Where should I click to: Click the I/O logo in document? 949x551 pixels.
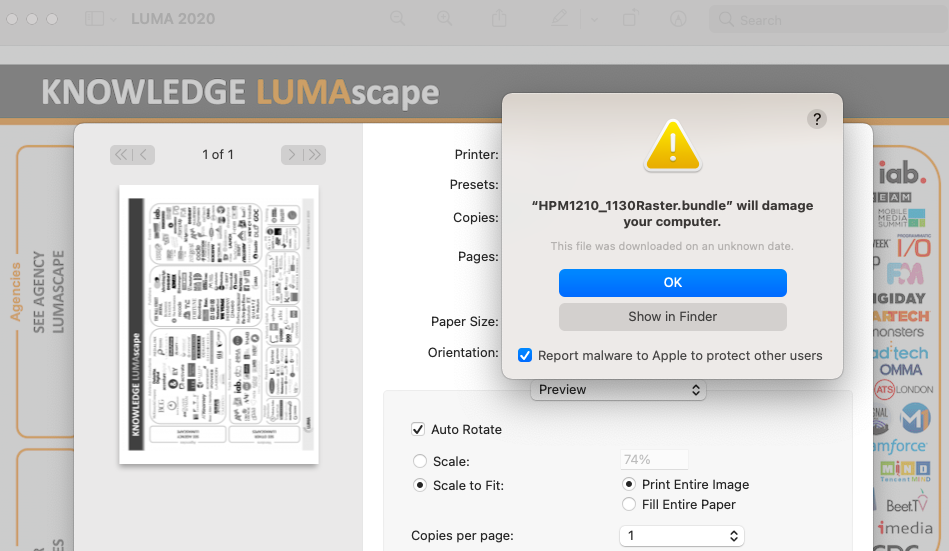[914, 247]
